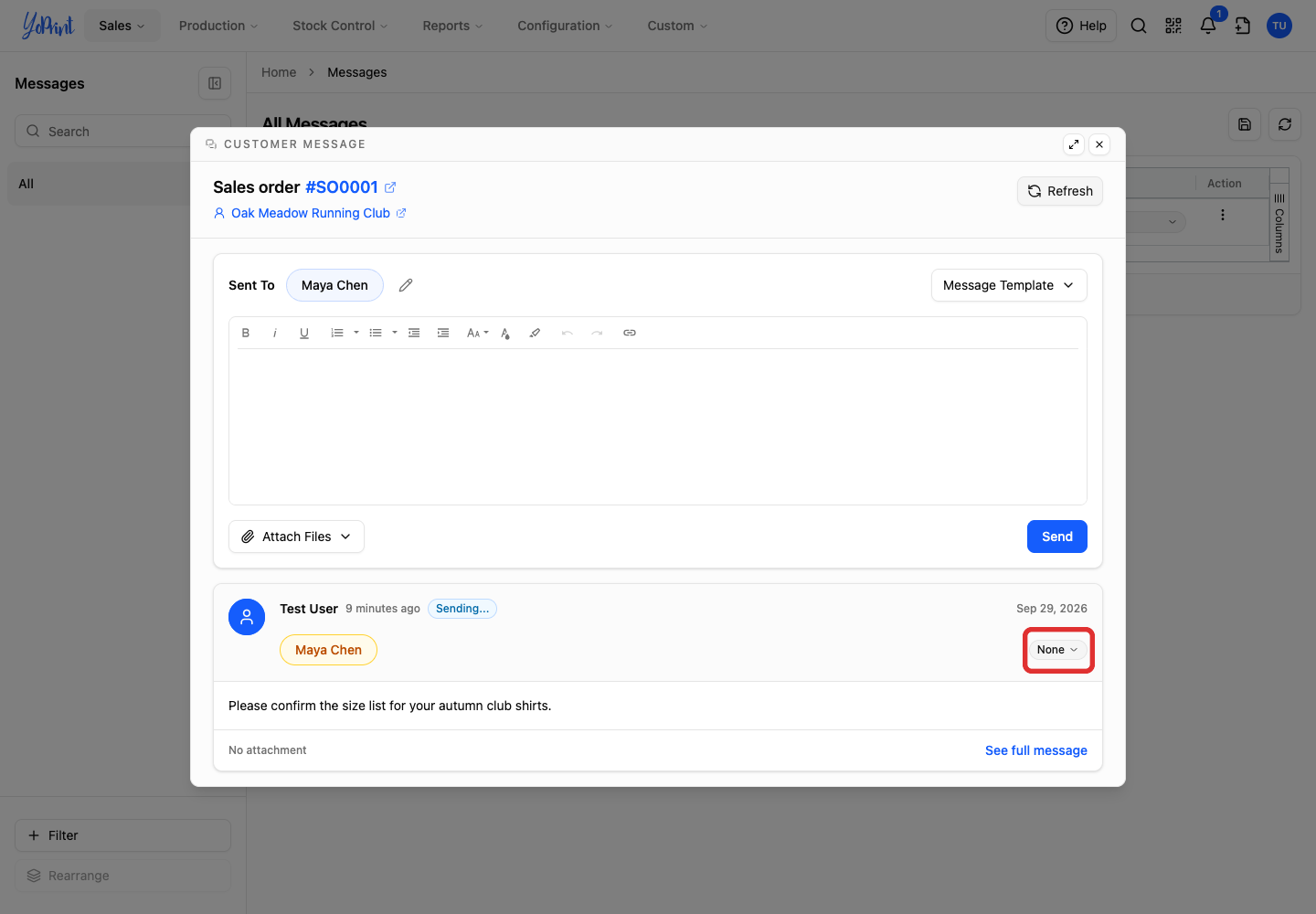Refresh the customer message dialog
Screen dimensions: 1316x914
click(1060, 191)
